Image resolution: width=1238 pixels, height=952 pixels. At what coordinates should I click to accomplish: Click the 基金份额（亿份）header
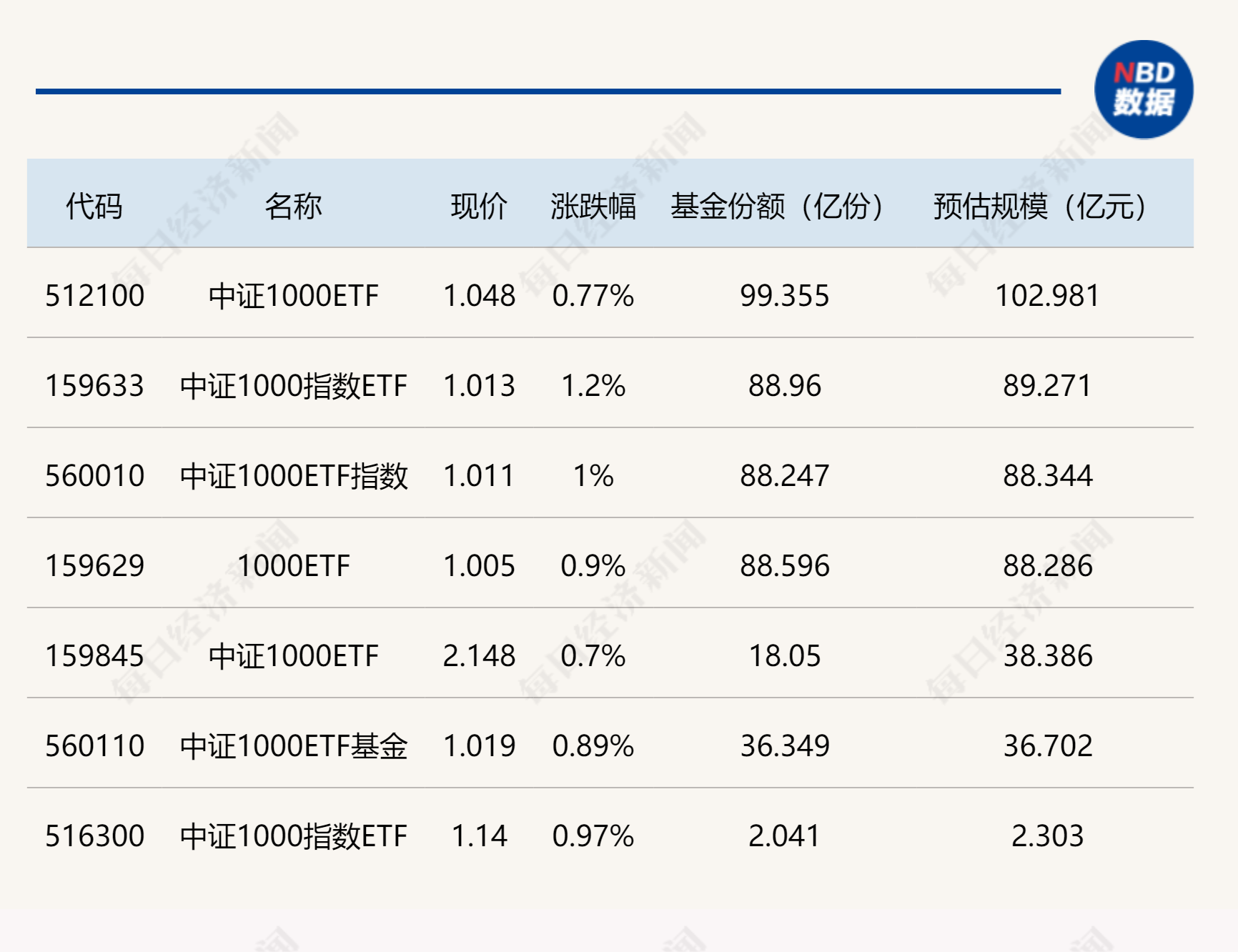click(x=777, y=206)
